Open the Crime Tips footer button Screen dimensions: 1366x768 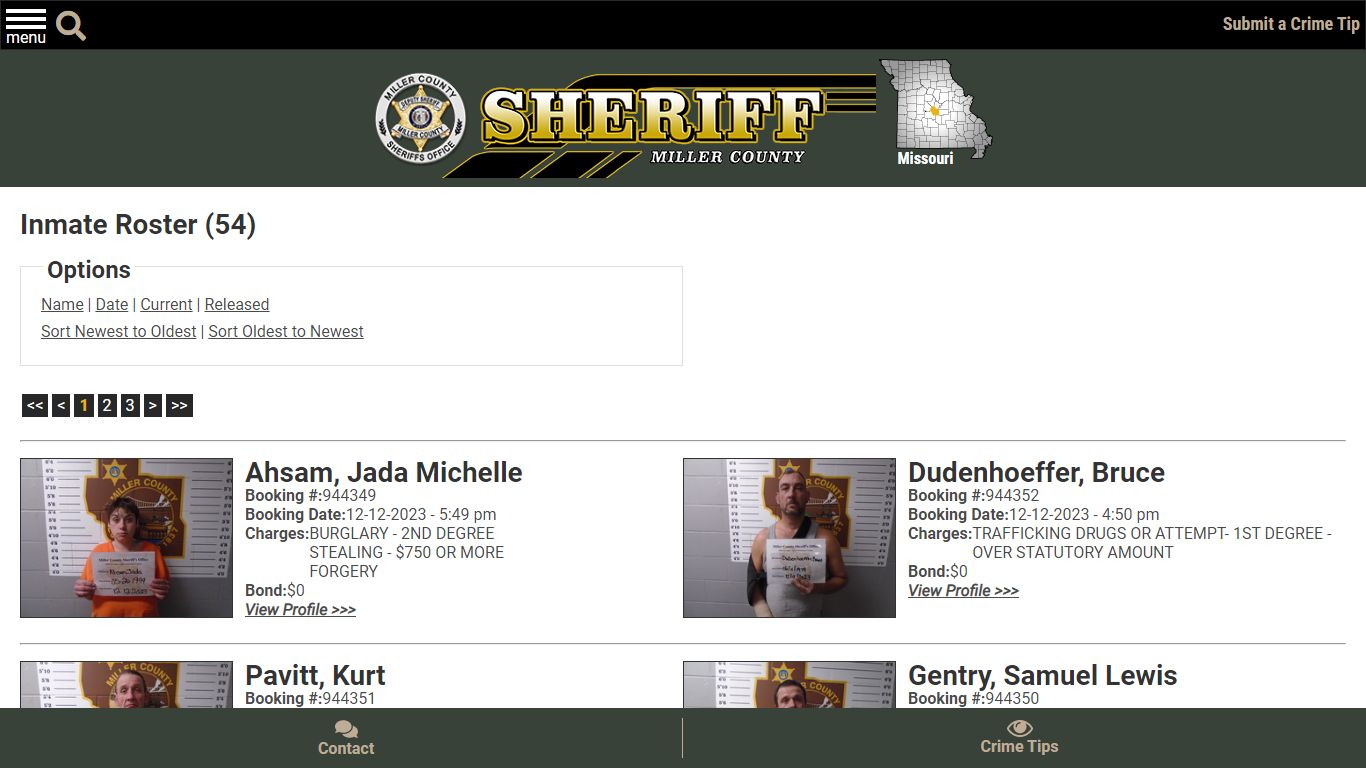click(1019, 738)
